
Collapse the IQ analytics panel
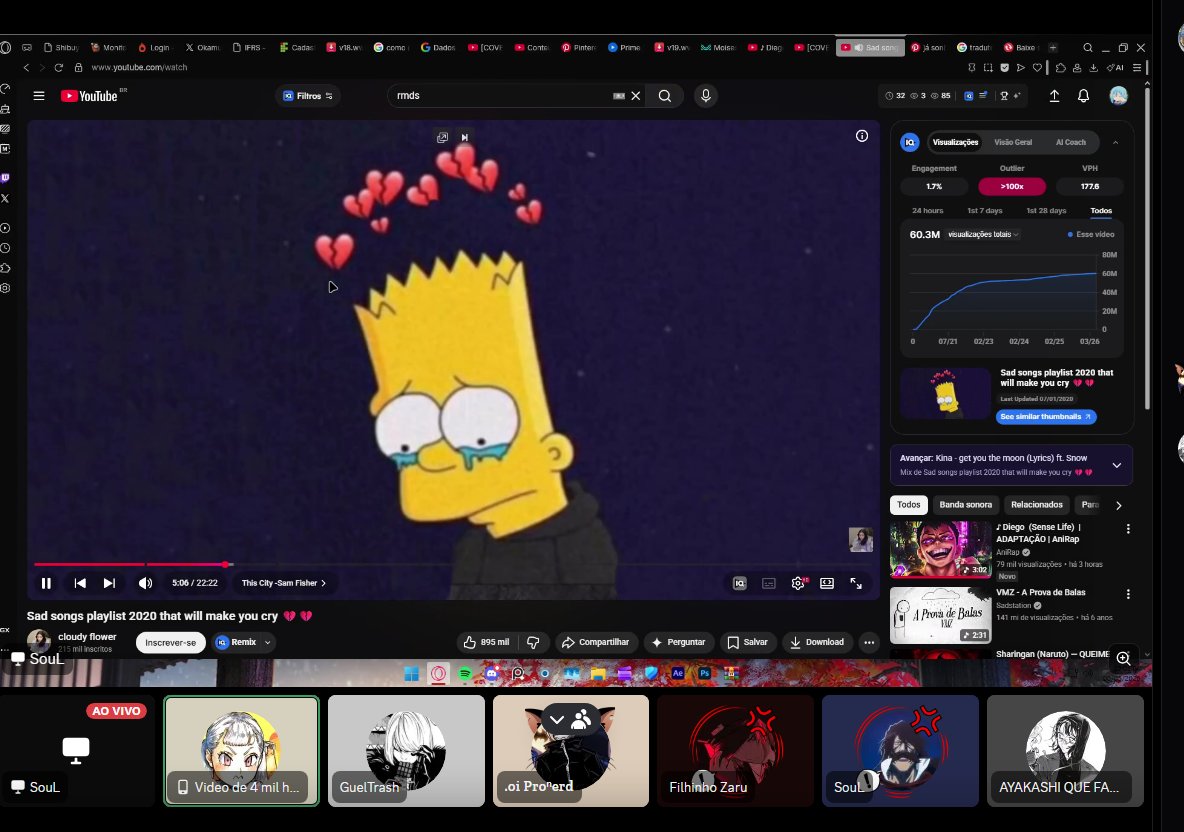click(x=1115, y=142)
